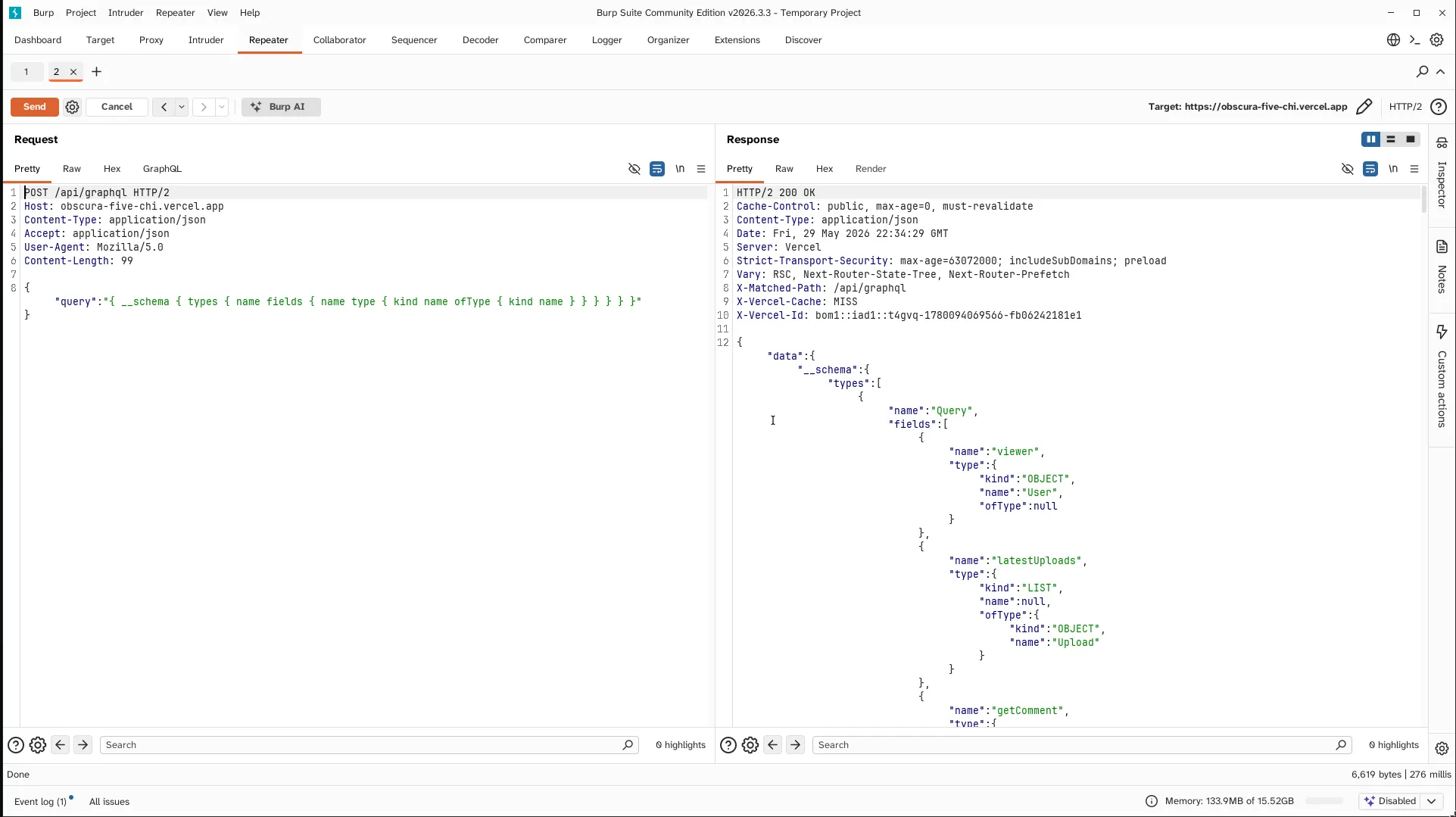Open request search help icon

click(15, 745)
